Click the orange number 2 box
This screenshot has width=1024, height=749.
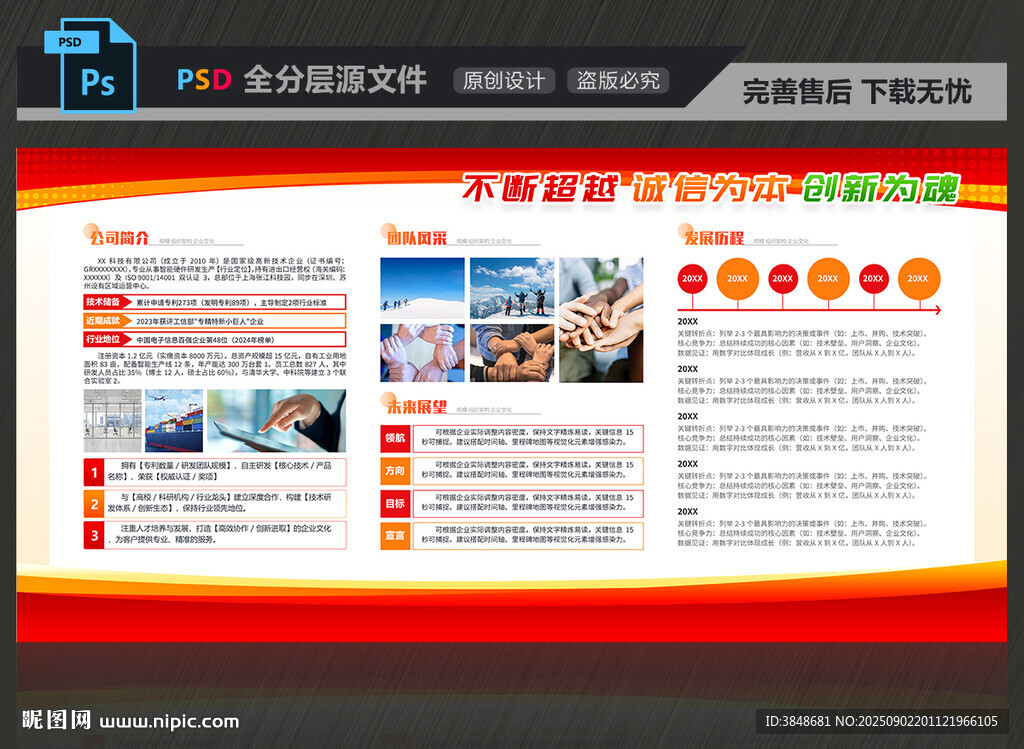[x=94, y=503]
